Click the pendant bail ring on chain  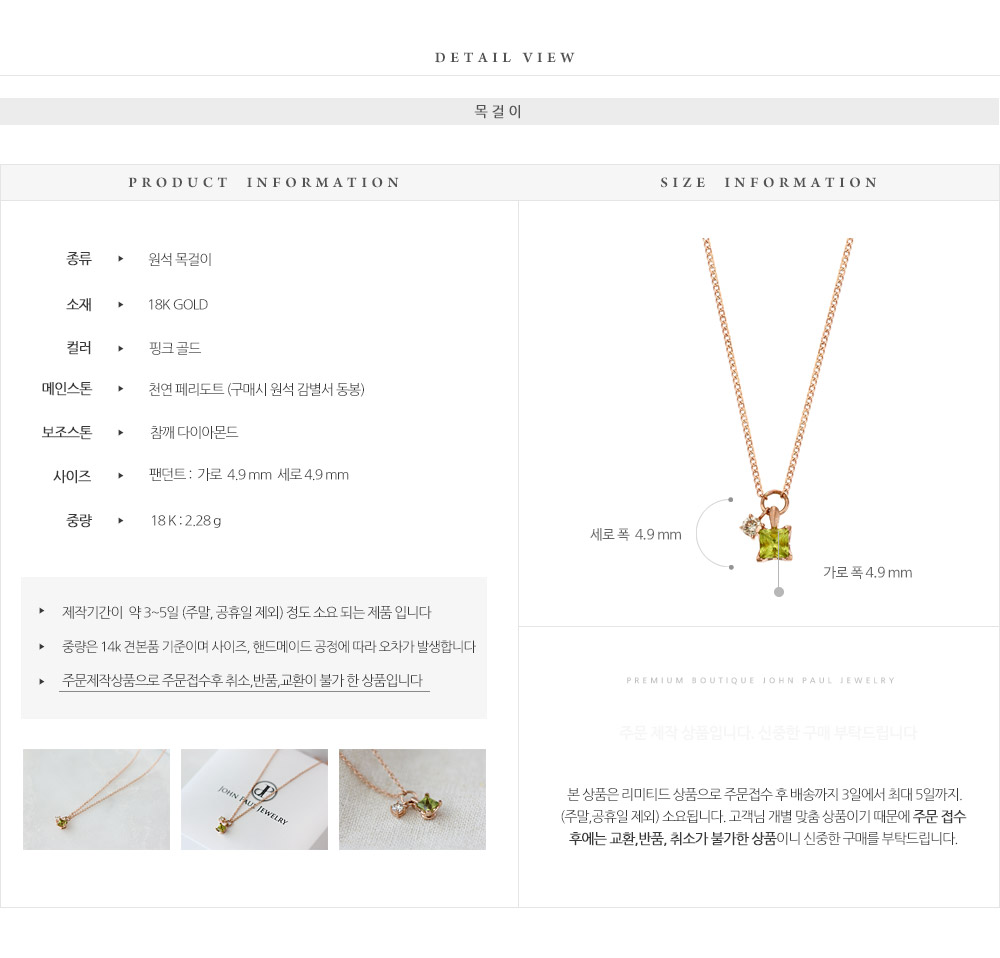point(774,499)
